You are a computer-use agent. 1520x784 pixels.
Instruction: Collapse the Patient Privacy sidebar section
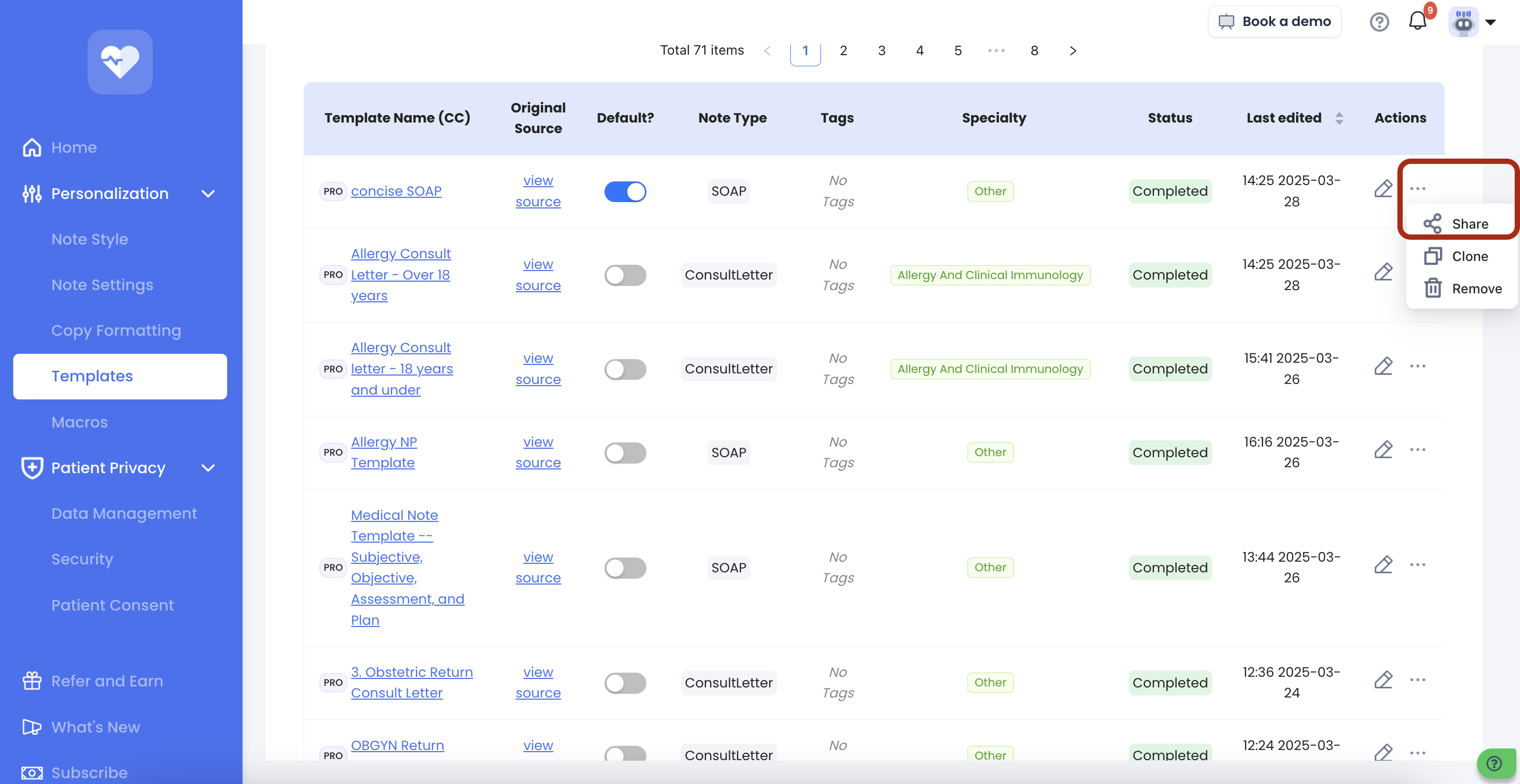tap(208, 468)
